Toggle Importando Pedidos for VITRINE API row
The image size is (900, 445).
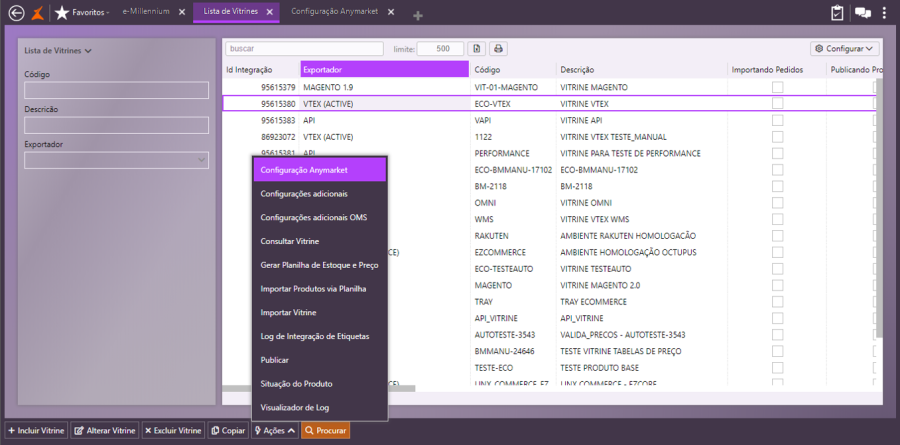click(x=777, y=120)
